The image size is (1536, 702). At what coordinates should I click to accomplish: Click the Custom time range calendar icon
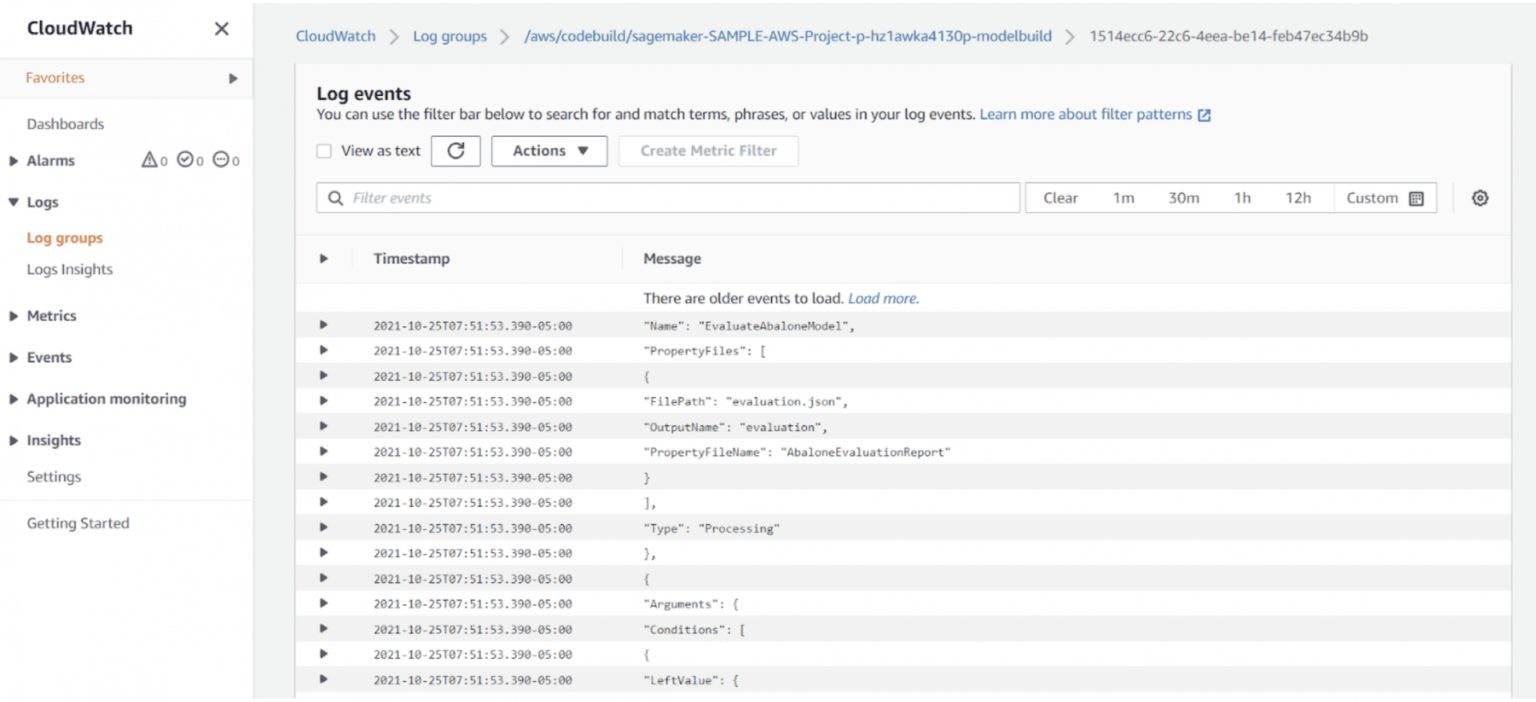pyautogui.click(x=1416, y=198)
